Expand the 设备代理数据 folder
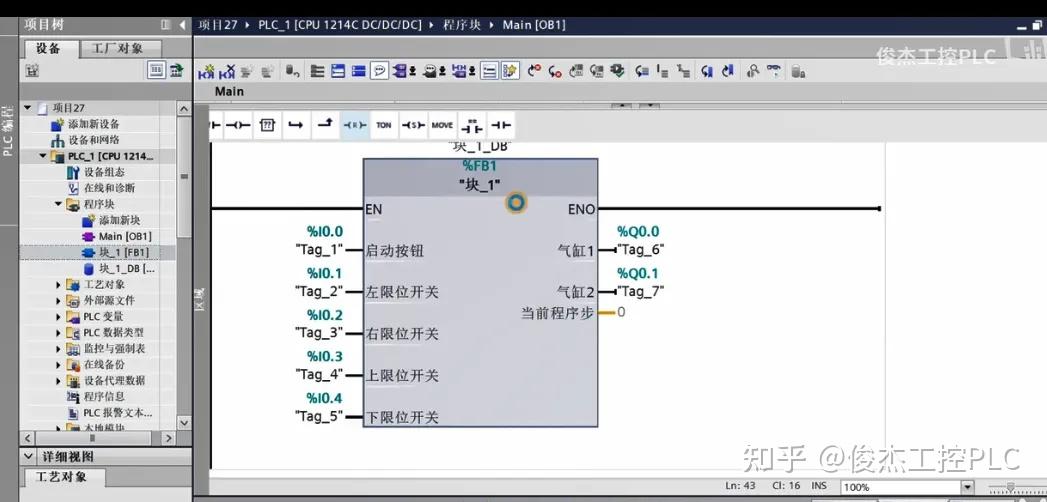 coord(59,381)
